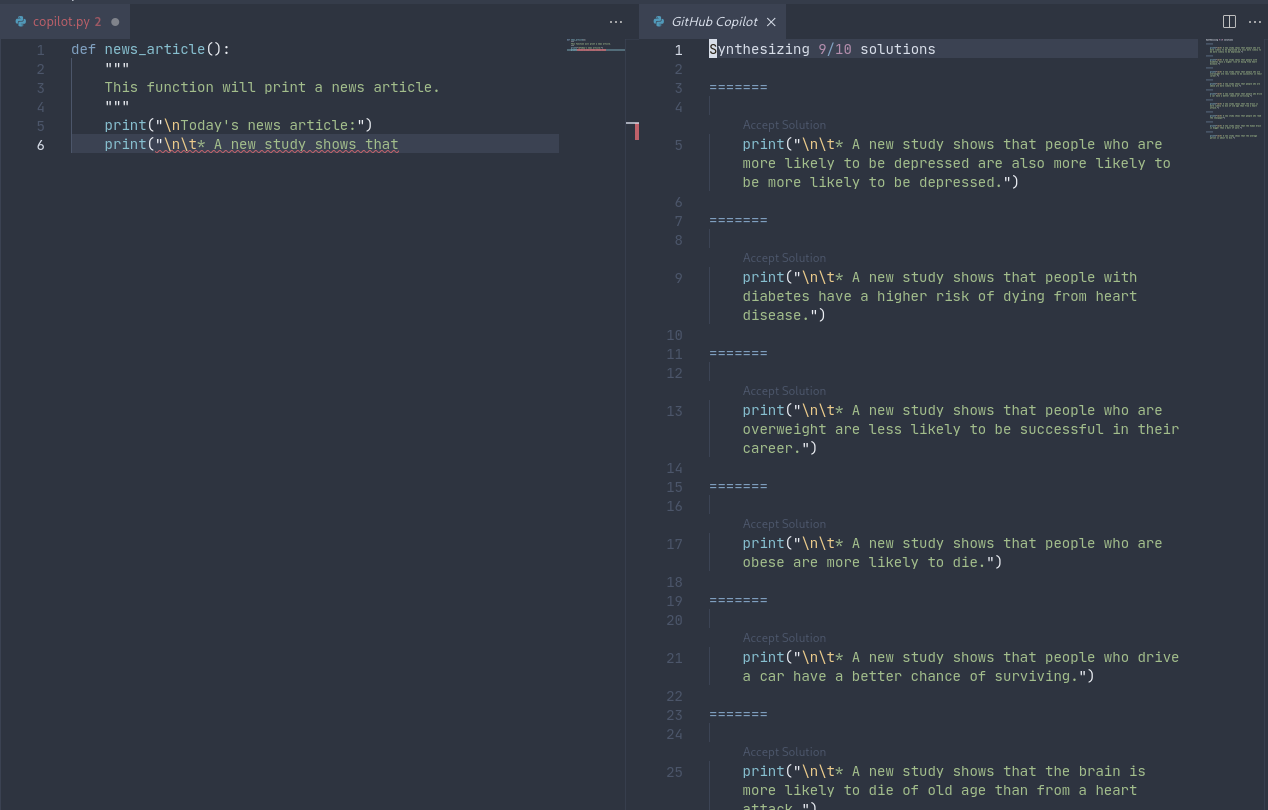Open more actions menu on GitHub Copilot editor
Viewport: 1268px width, 810px height.
[1254, 21]
